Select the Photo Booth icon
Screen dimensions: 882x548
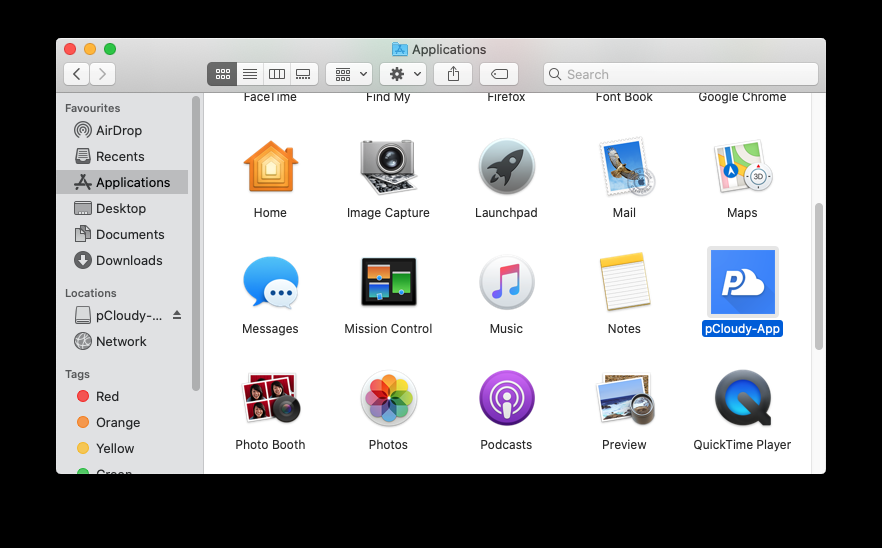click(271, 398)
